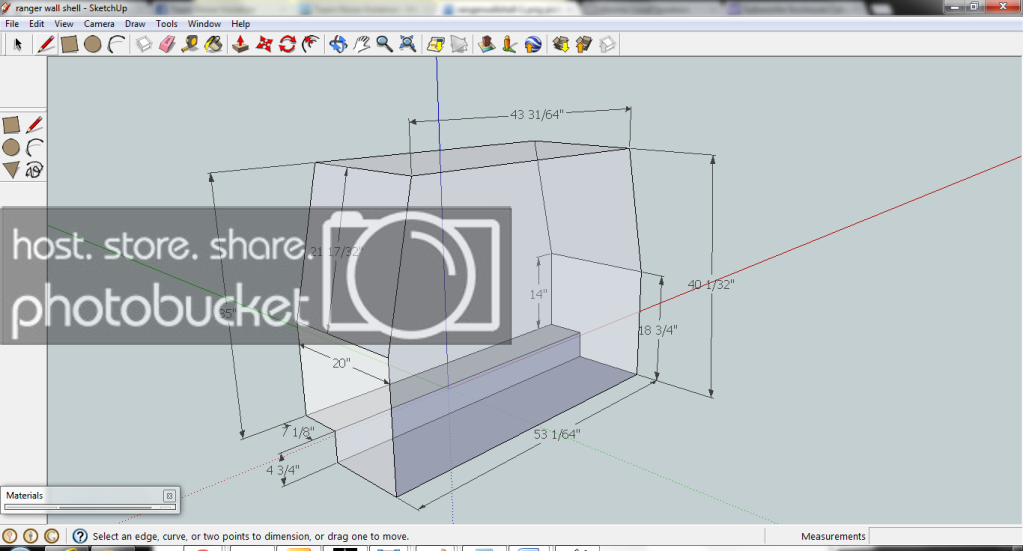Click the greyed Share Component icon
1023x551 pixels.
point(607,44)
